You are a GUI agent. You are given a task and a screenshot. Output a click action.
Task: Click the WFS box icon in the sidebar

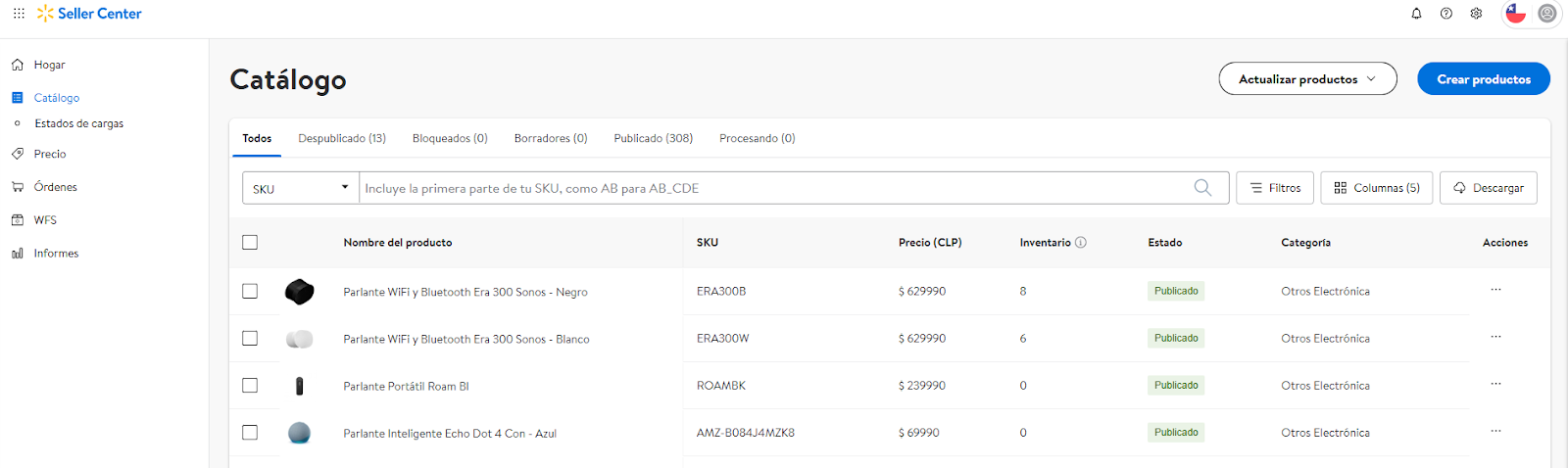click(18, 220)
